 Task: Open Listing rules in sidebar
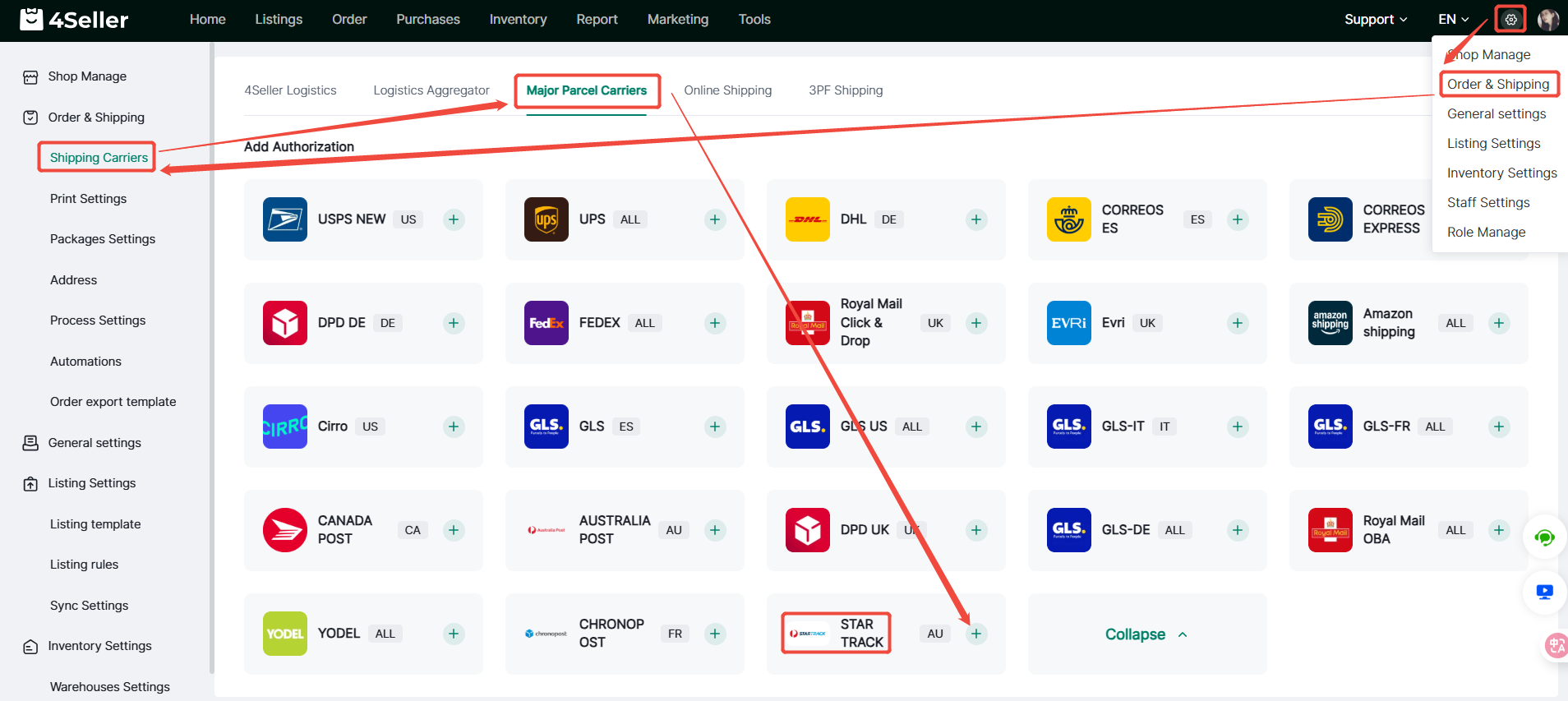[84, 565]
